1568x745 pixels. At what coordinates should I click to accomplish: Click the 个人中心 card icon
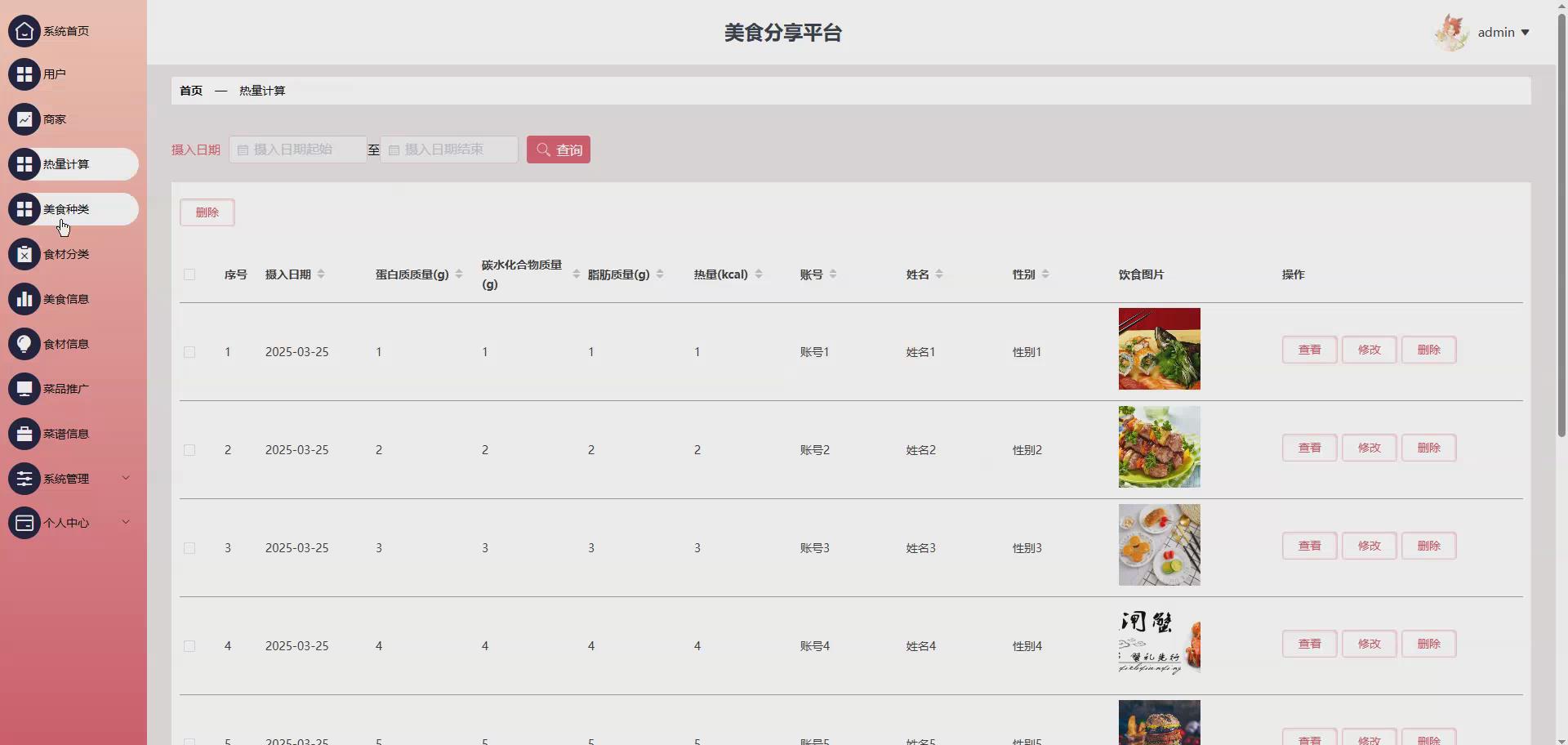[x=24, y=523]
